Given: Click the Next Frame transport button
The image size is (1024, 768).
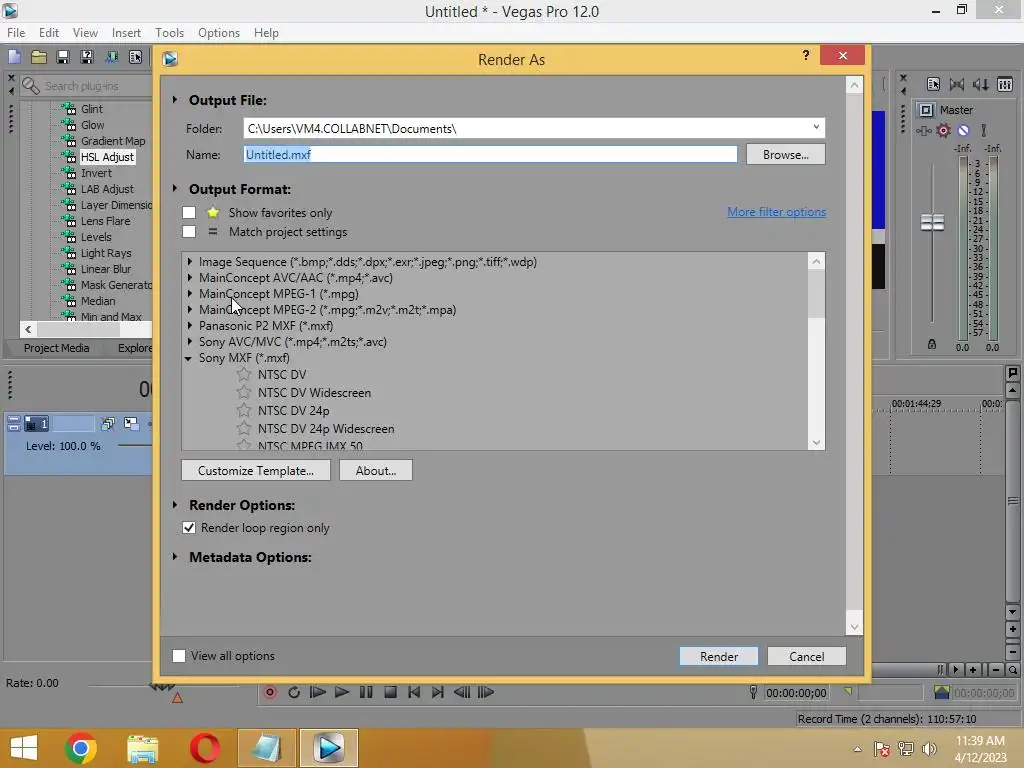Looking at the screenshot, I should [486, 692].
